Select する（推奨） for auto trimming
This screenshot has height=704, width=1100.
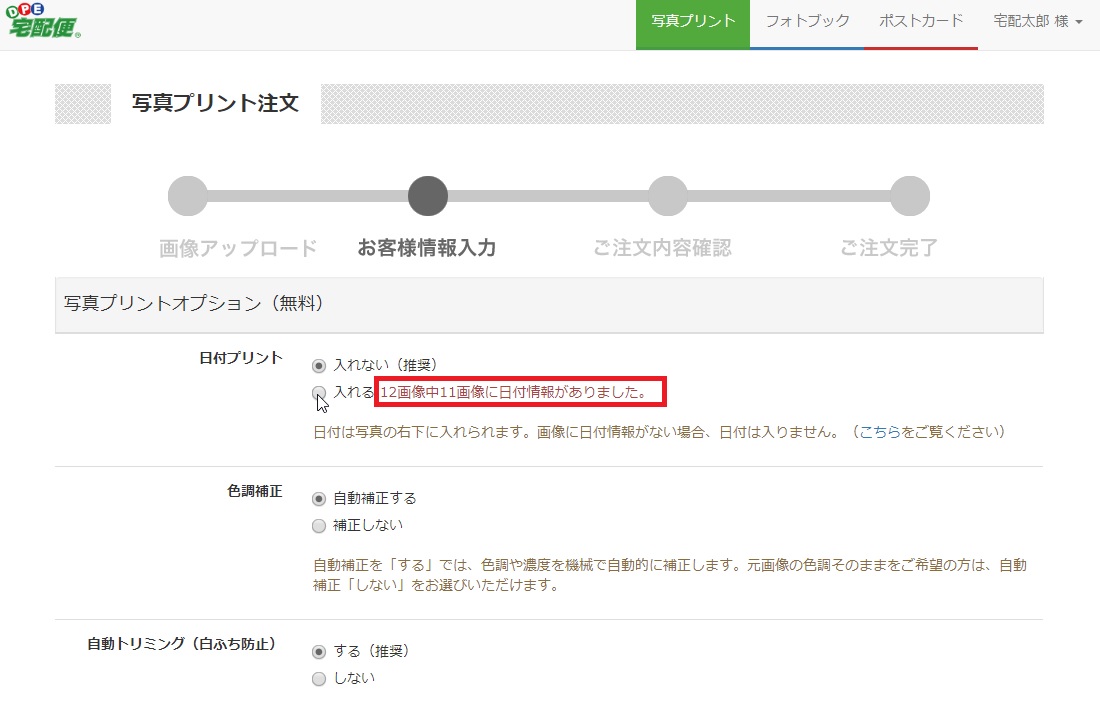click(x=319, y=651)
